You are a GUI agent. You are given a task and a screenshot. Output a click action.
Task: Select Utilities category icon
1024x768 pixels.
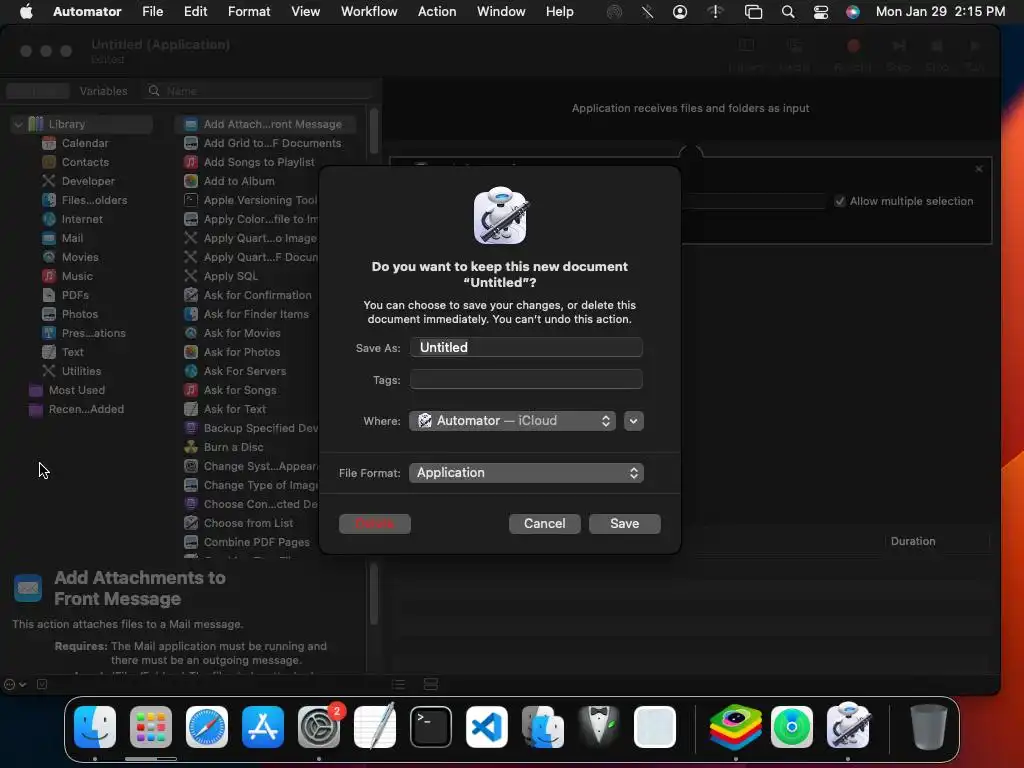[x=49, y=371]
